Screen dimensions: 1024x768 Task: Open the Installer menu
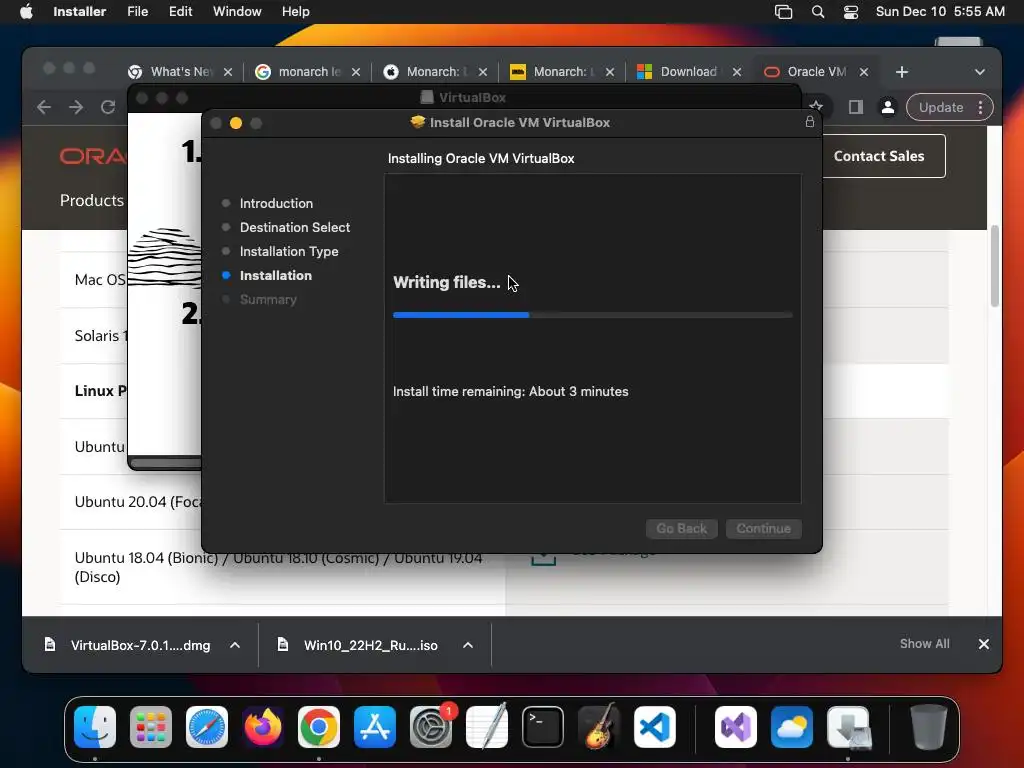[x=80, y=12]
